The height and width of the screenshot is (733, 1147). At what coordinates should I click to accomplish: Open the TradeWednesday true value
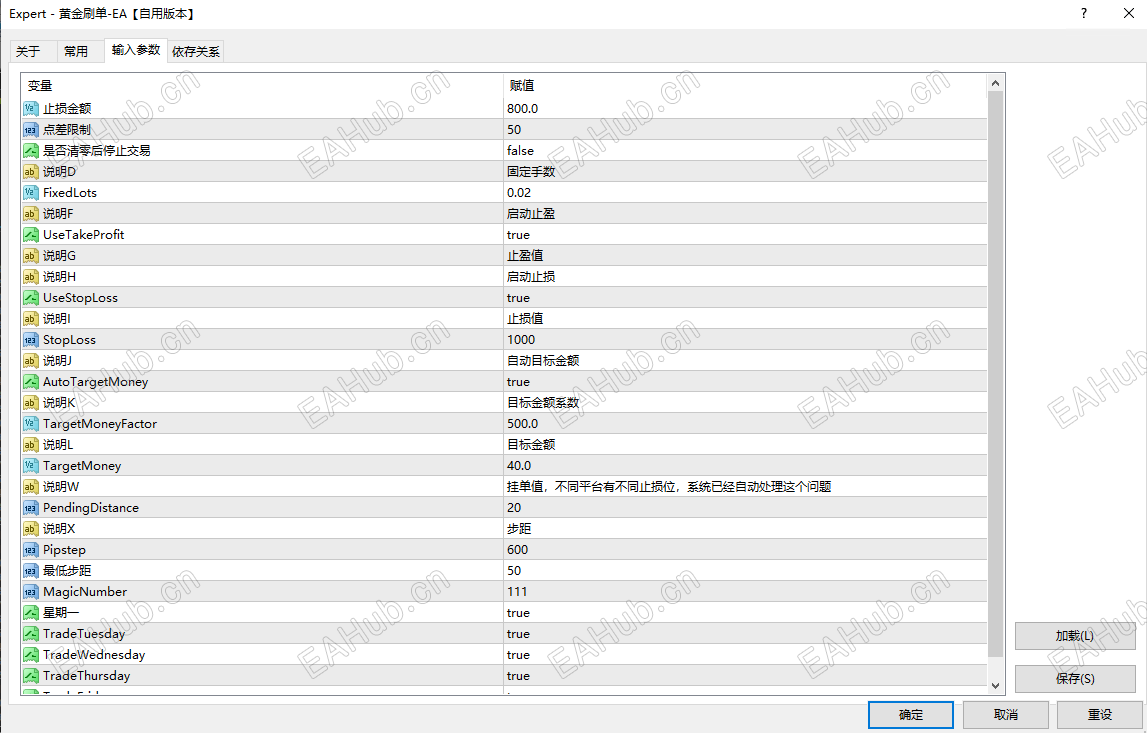pos(745,655)
